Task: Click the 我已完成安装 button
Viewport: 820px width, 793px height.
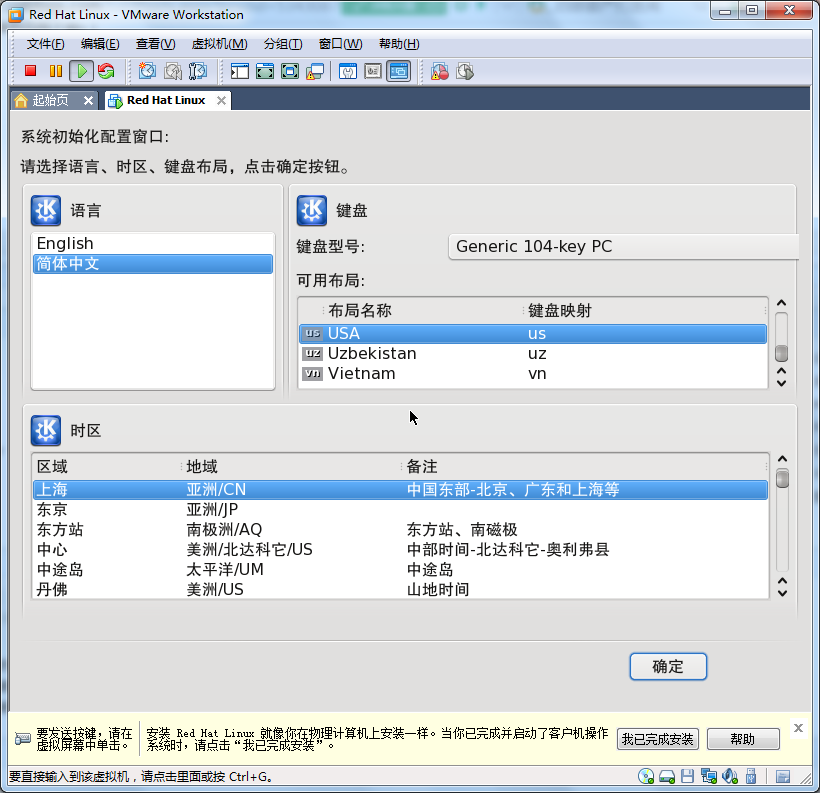Action: tap(657, 739)
